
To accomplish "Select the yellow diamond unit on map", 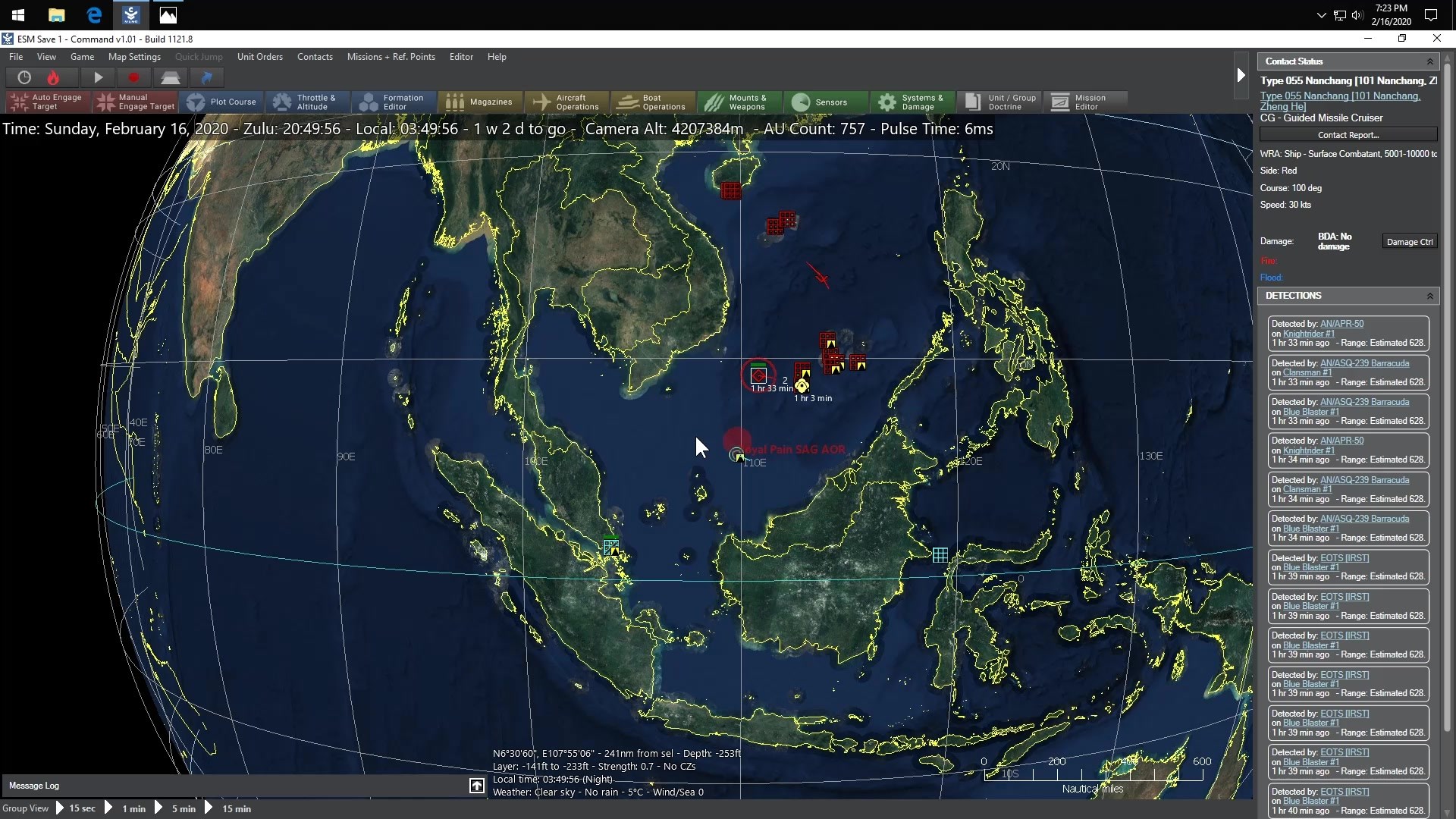I will coord(802,386).
